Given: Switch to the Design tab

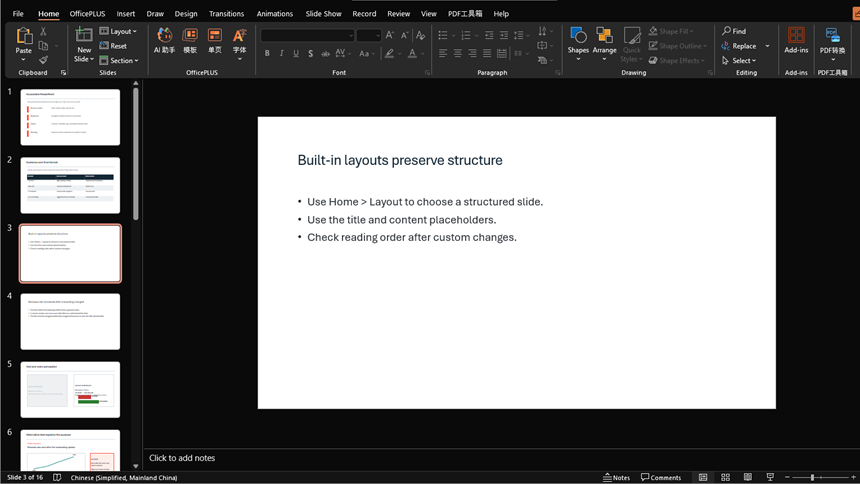Looking at the screenshot, I should pos(186,14).
